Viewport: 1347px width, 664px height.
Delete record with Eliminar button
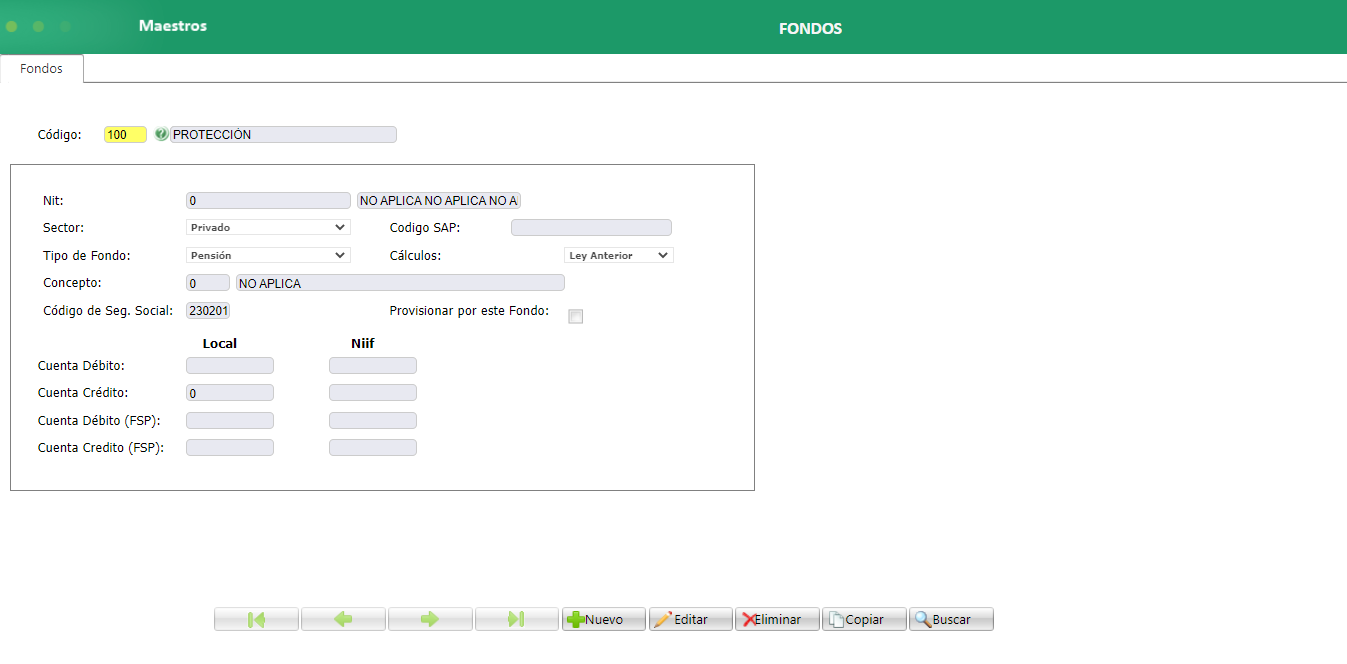tap(777, 619)
